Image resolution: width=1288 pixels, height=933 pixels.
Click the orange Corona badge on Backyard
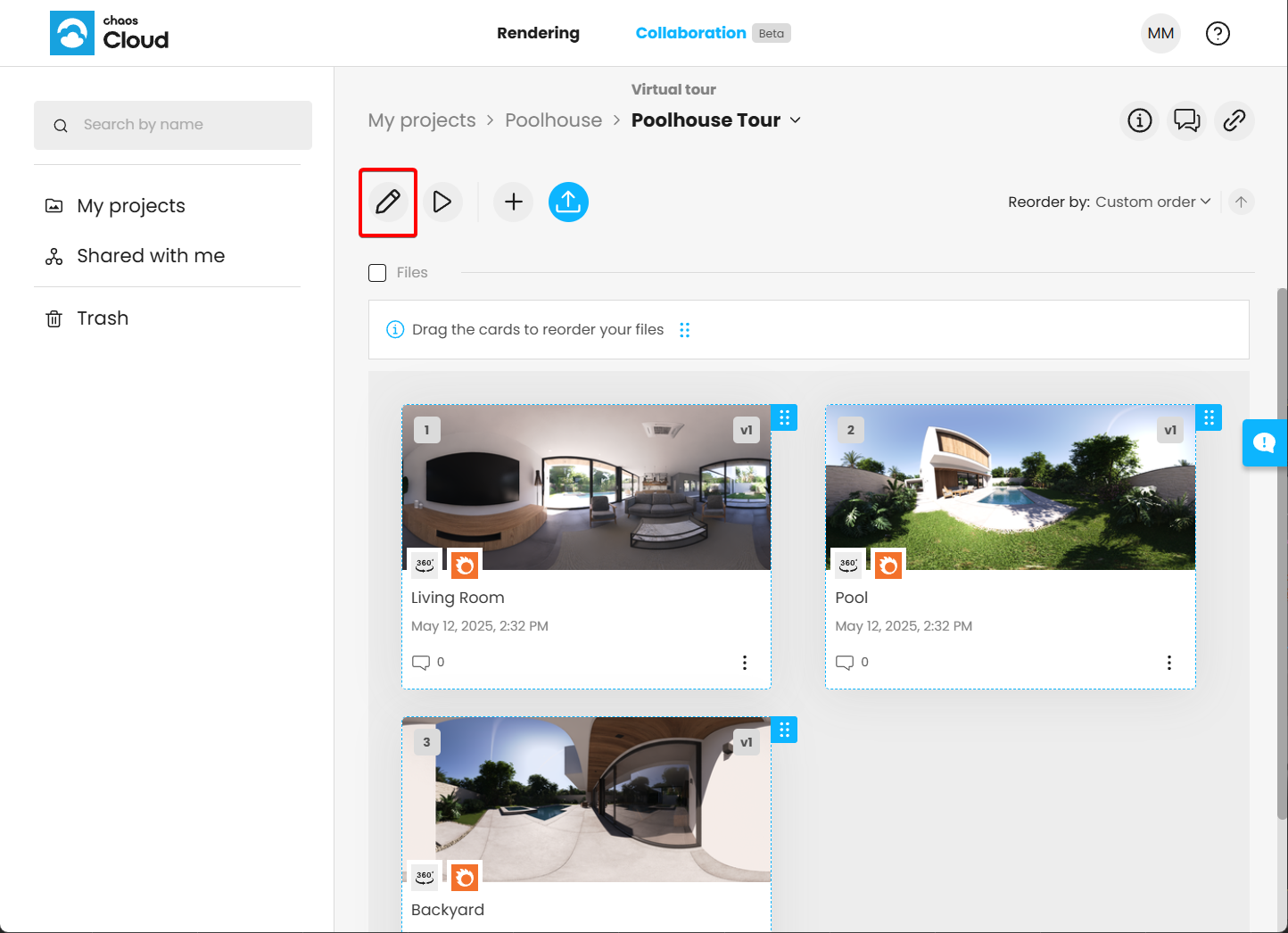coord(464,877)
